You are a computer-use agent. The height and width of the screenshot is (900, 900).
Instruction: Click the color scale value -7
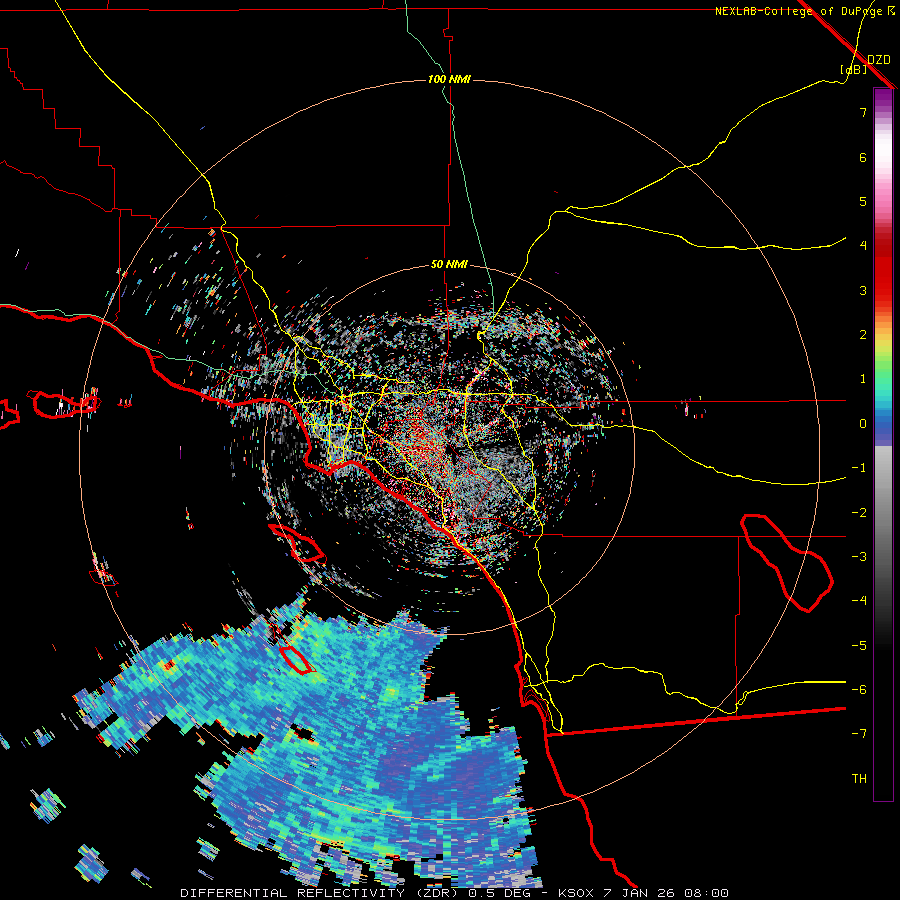859,734
